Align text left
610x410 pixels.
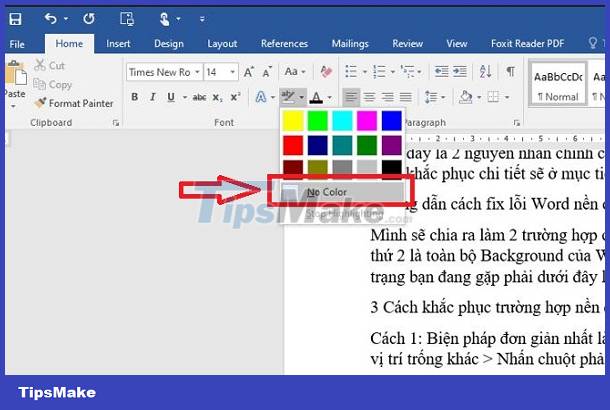(351, 97)
